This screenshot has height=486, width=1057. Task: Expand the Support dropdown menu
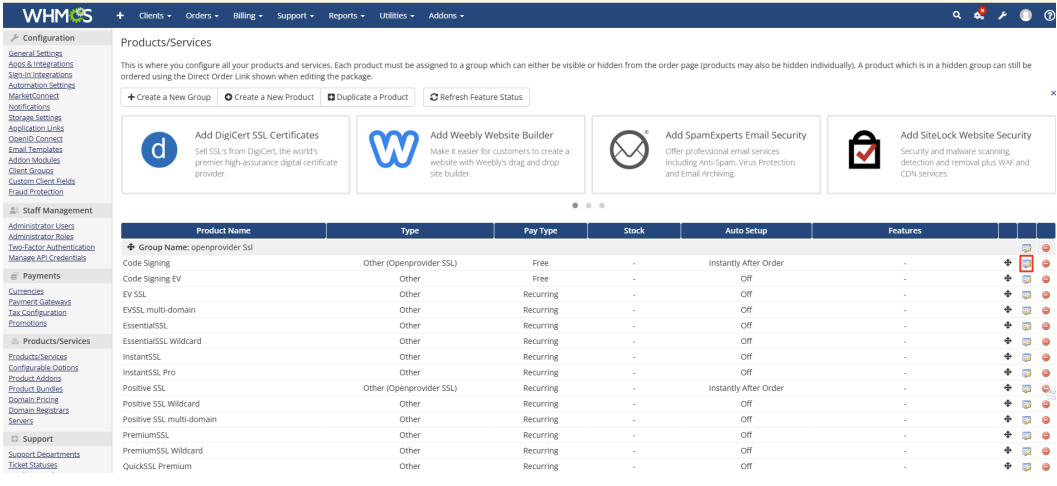pyautogui.click(x=297, y=16)
